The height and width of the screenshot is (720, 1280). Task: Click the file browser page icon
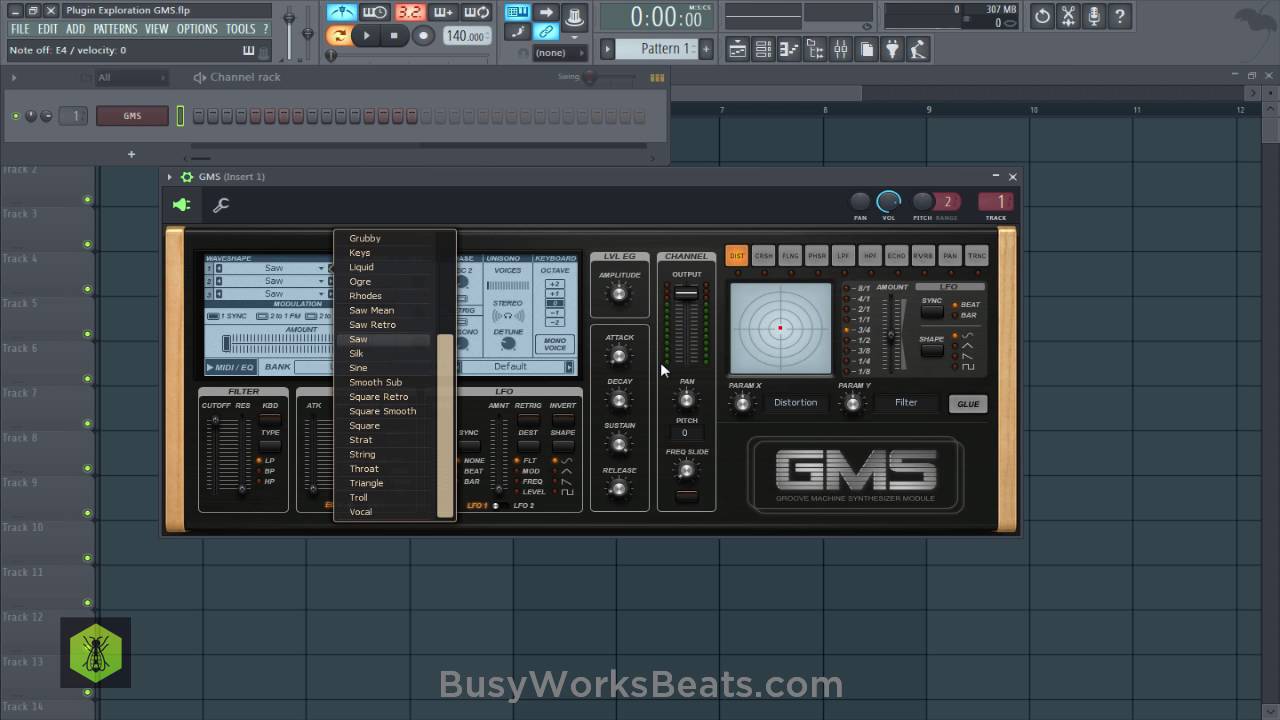pos(866,49)
